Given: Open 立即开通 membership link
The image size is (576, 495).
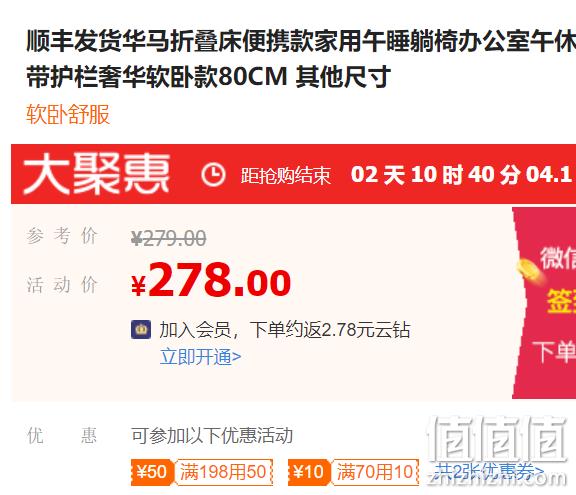Looking at the screenshot, I should point(200,357).
